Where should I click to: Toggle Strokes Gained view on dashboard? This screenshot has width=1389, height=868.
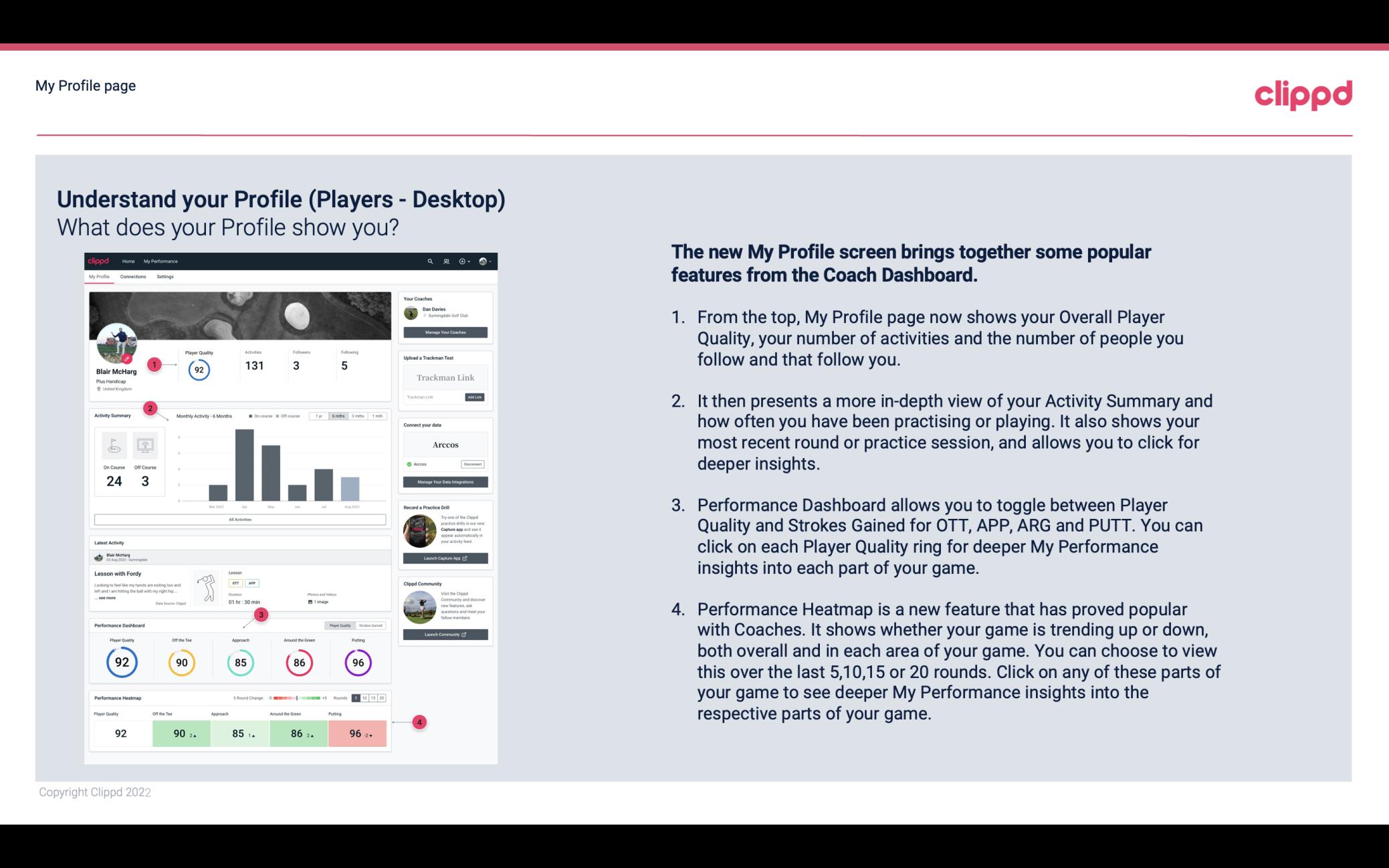click(373, 625)
